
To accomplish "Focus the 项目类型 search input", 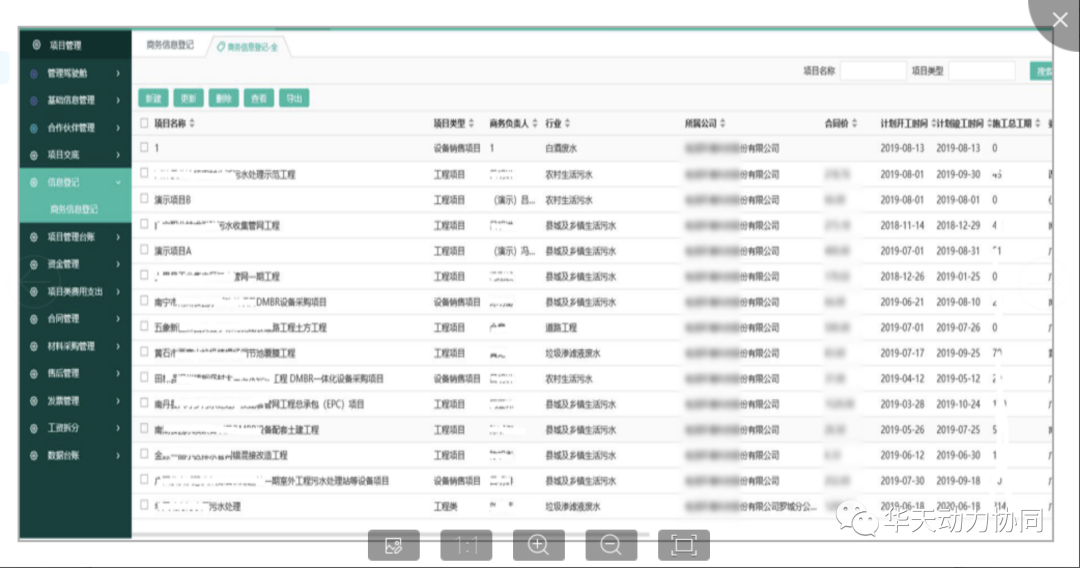I will click(982, 71).
